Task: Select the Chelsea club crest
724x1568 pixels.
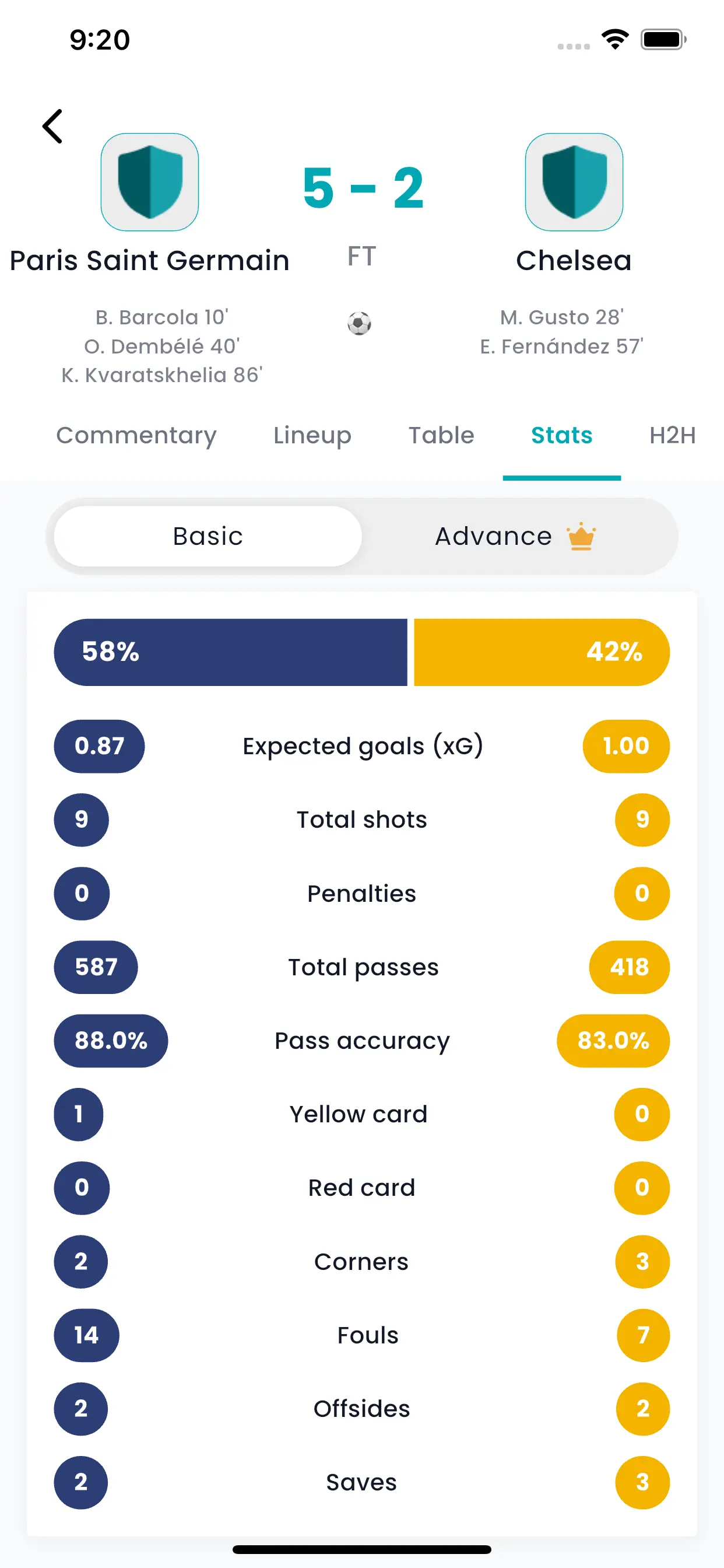Action: (x=574, y=183)
